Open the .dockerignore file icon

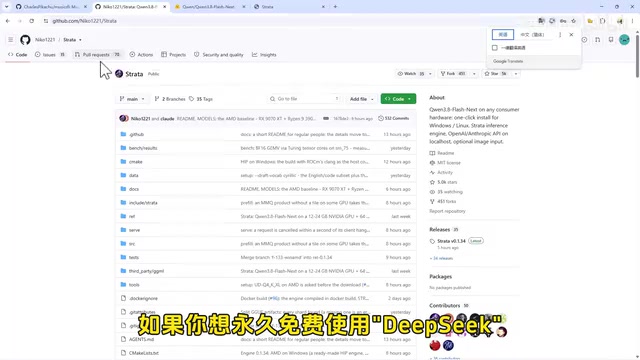click(123, 298)
